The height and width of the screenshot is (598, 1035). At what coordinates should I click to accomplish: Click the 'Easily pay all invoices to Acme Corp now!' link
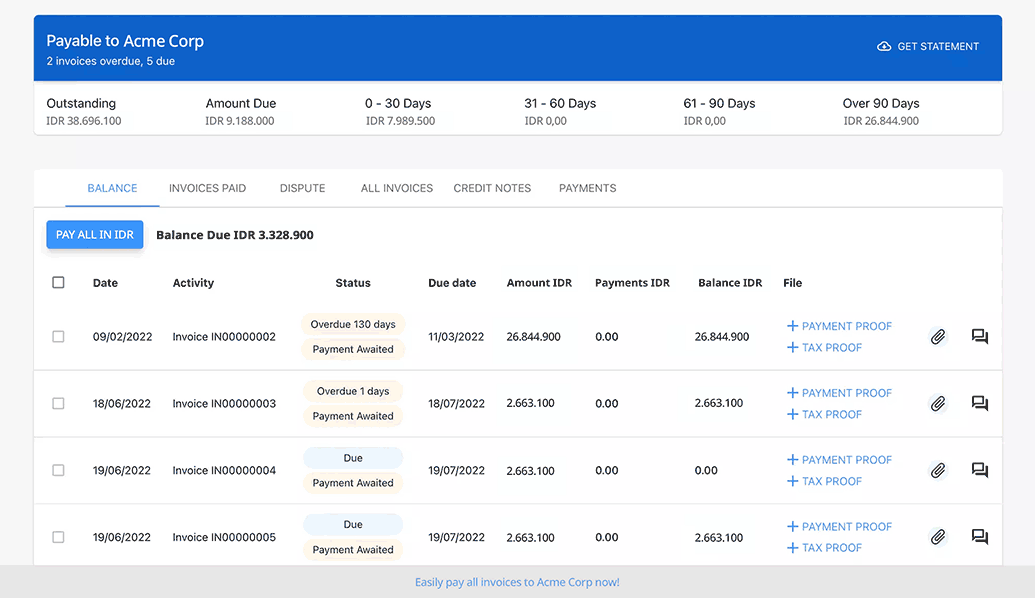(517, 582)
